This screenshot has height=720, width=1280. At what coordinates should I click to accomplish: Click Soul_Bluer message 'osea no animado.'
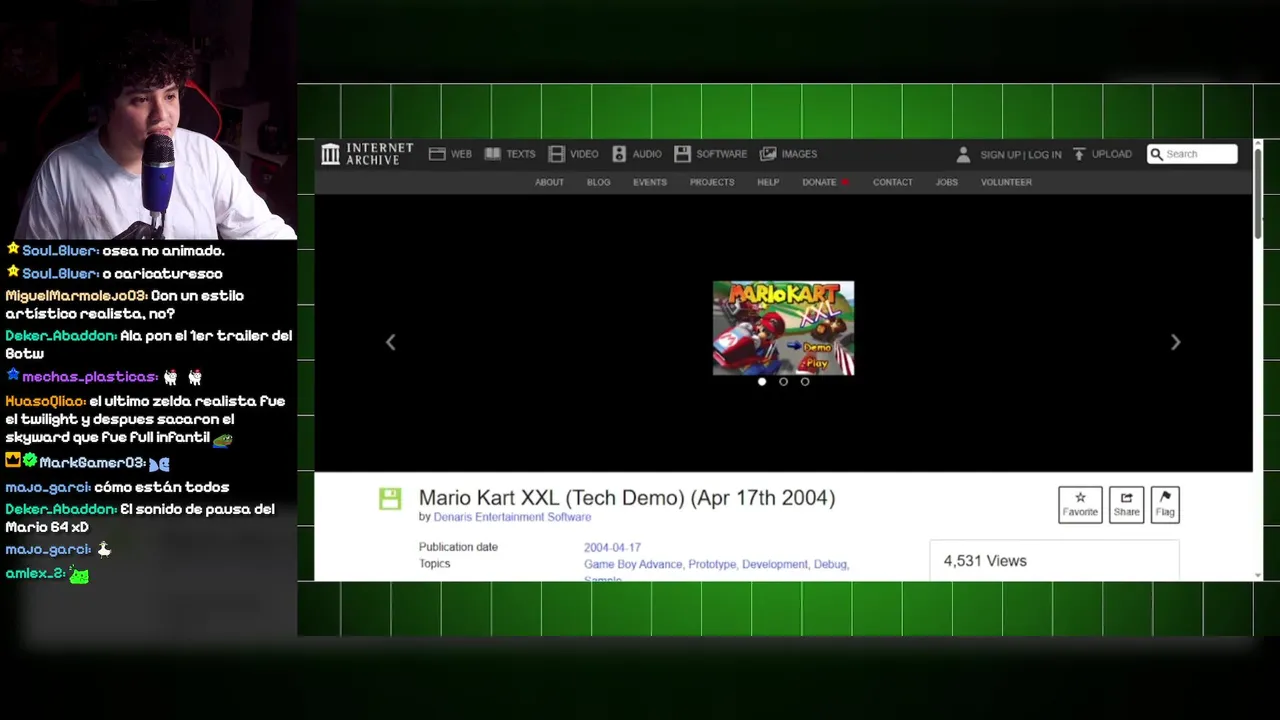click(x=163, y=251)
